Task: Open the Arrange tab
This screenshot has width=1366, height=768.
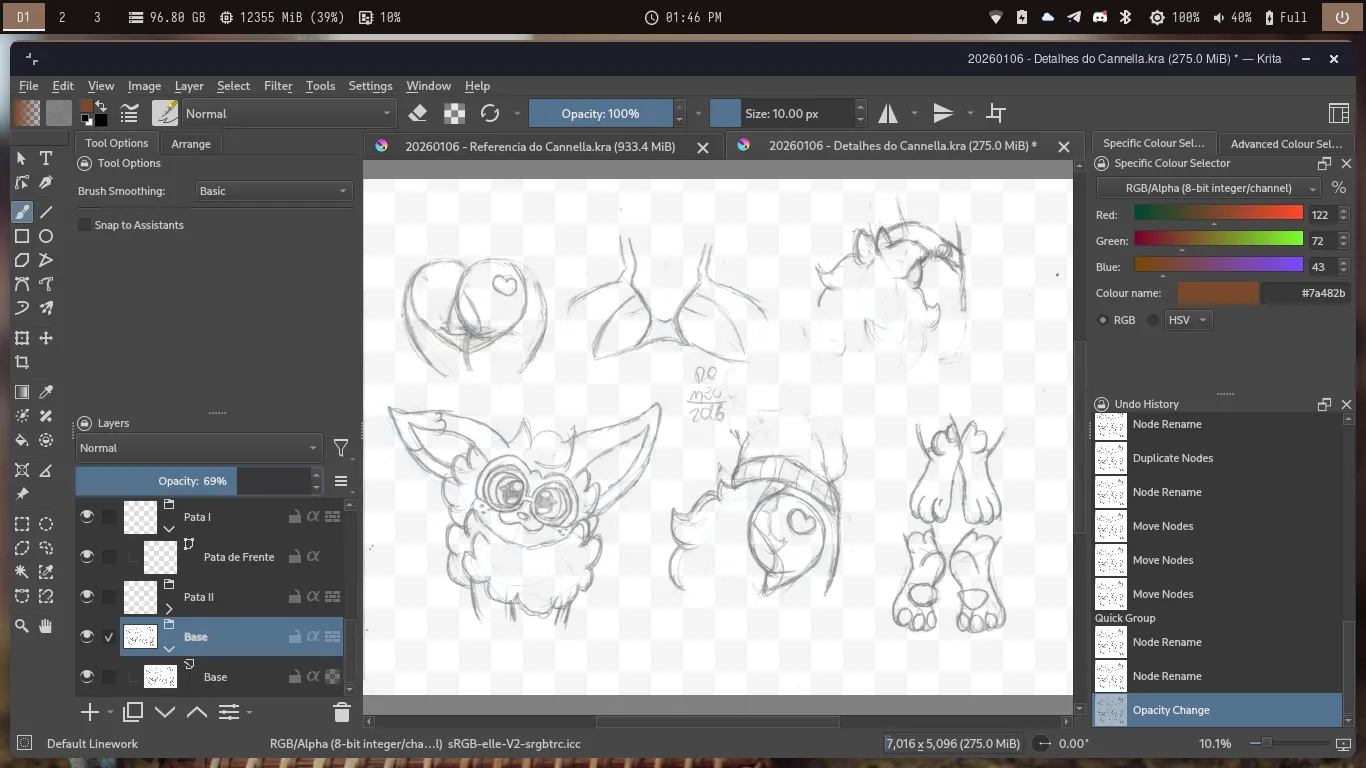Action: (x=190, y=144)
